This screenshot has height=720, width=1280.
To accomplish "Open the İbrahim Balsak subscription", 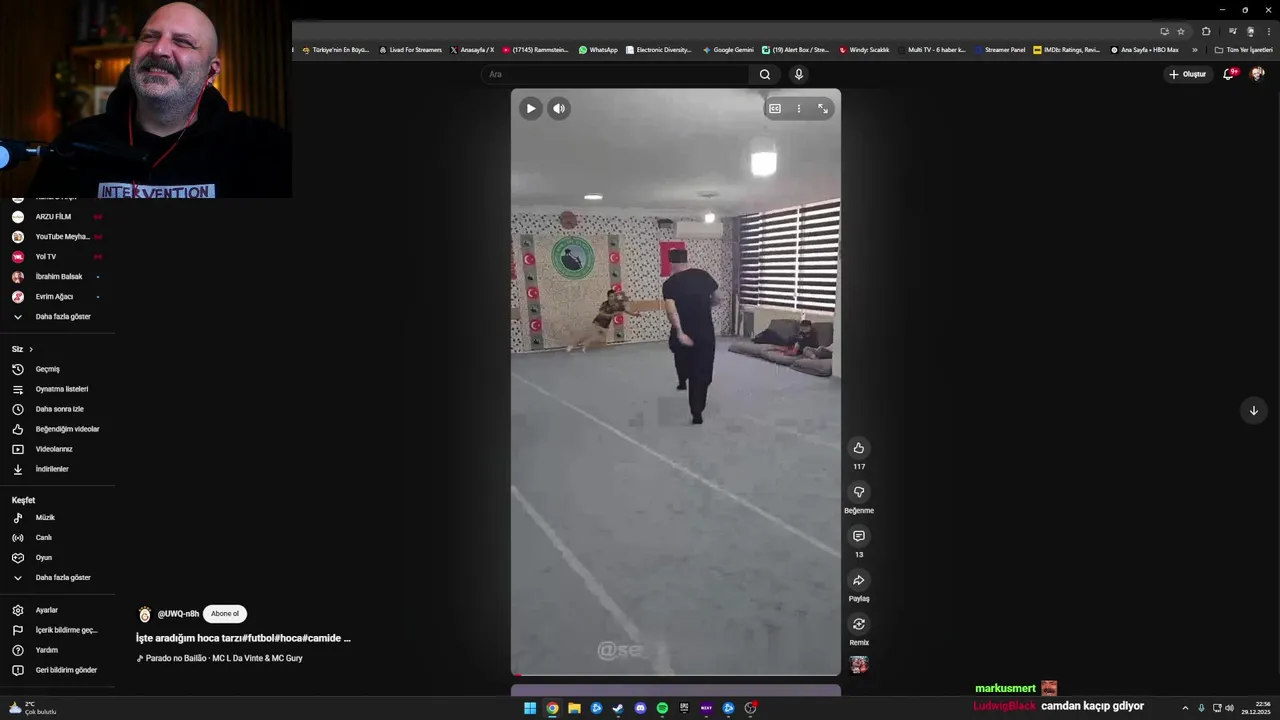I will click(x=57, y=277).
